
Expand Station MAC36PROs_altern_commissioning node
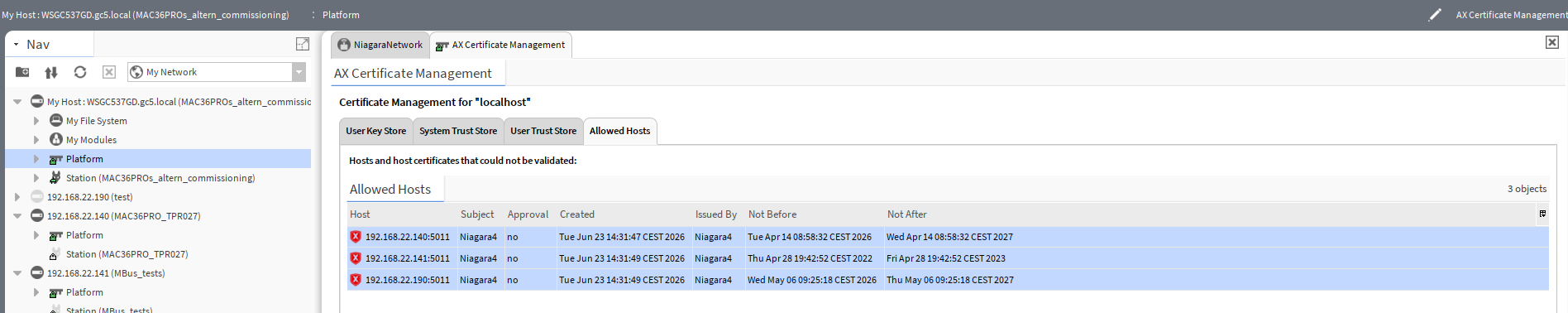point(36,178)
